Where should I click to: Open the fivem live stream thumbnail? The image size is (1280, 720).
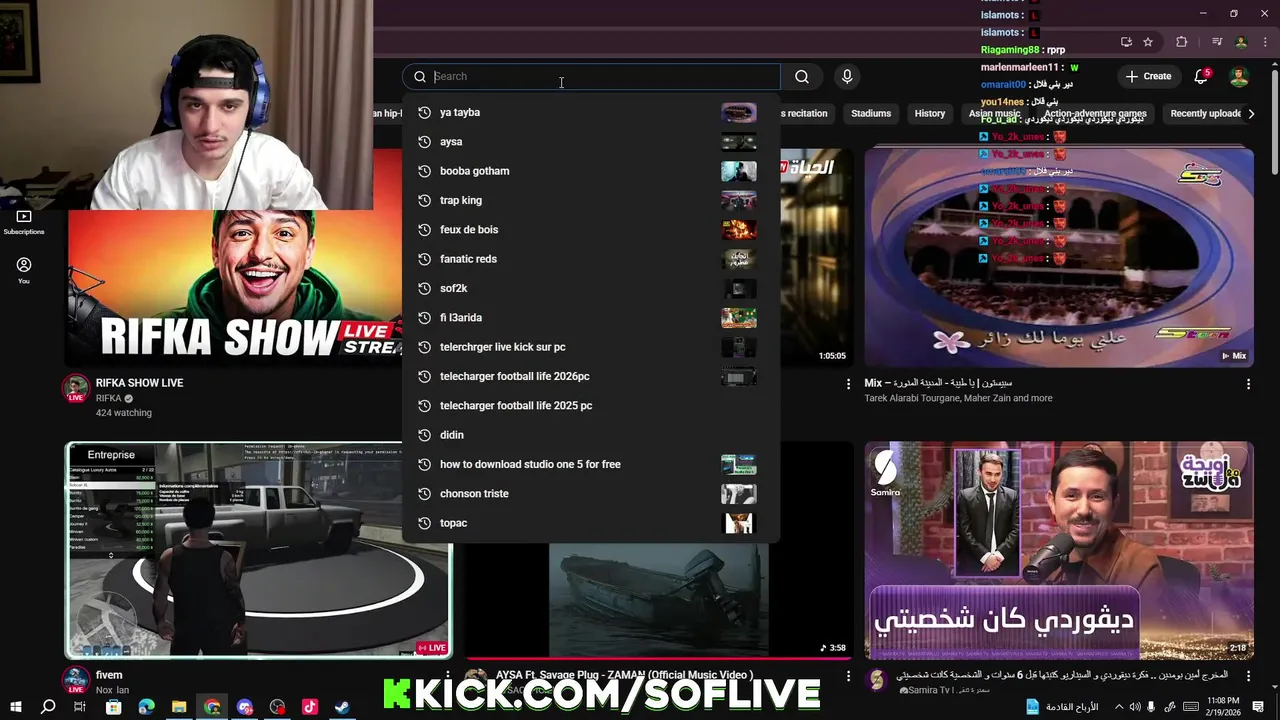click(259, 550)
